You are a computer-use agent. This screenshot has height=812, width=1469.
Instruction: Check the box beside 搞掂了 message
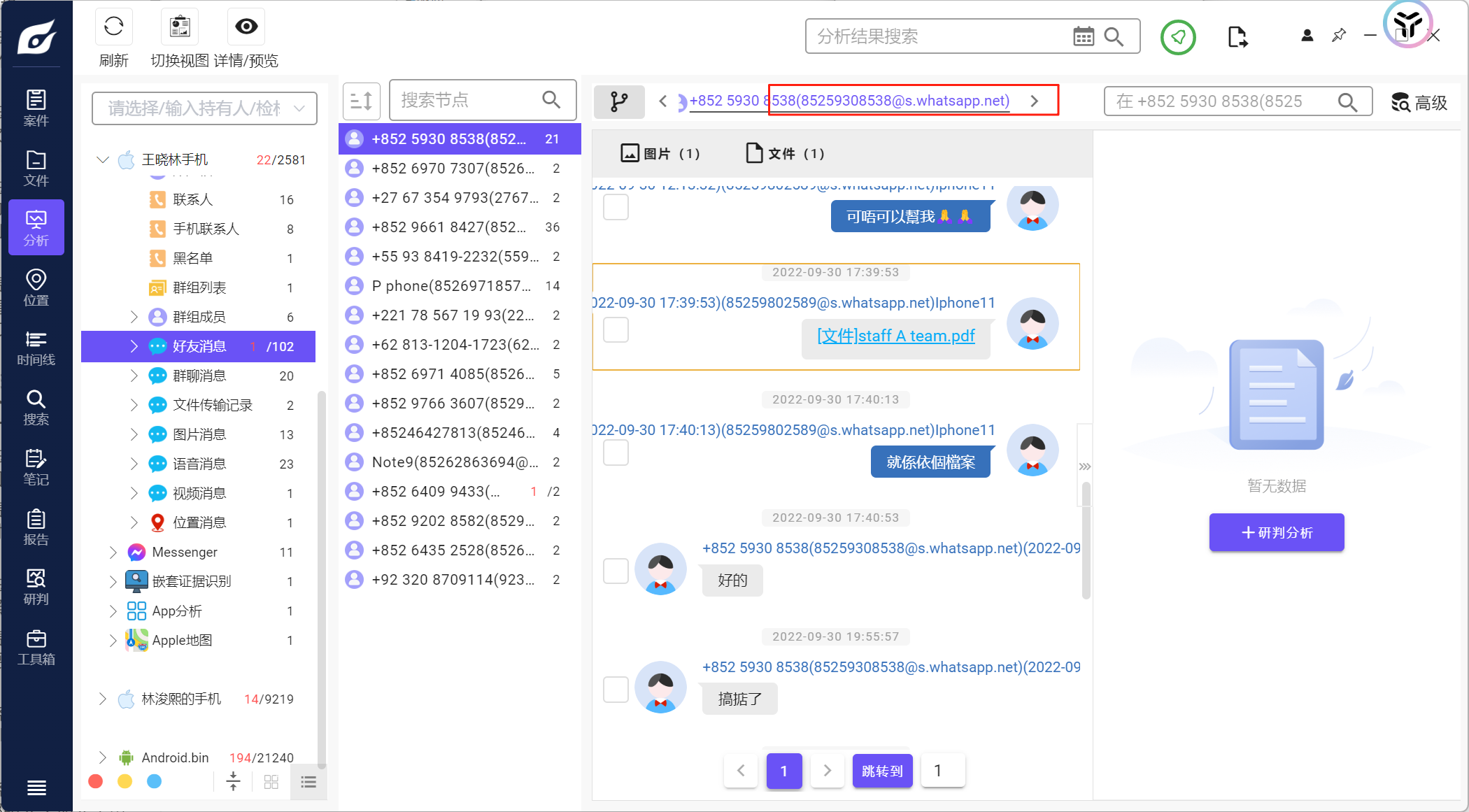616,689
